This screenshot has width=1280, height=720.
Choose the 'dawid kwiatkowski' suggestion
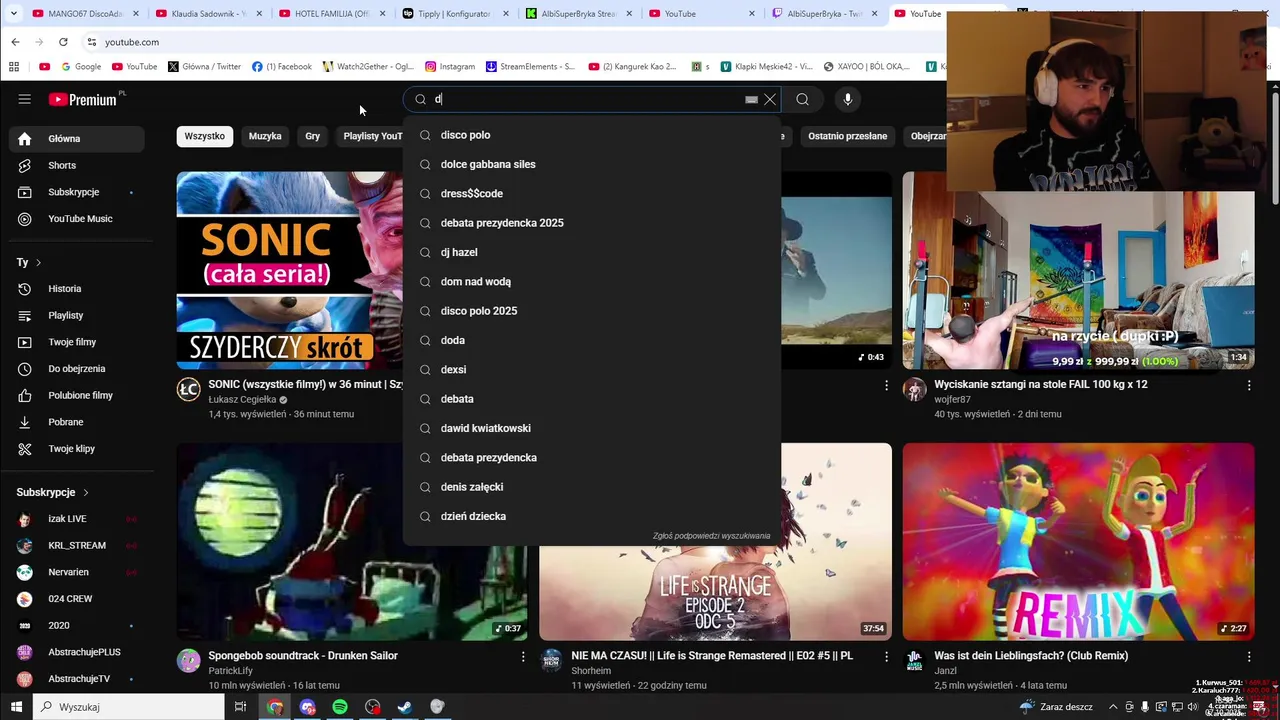click(x=592, y=428)
